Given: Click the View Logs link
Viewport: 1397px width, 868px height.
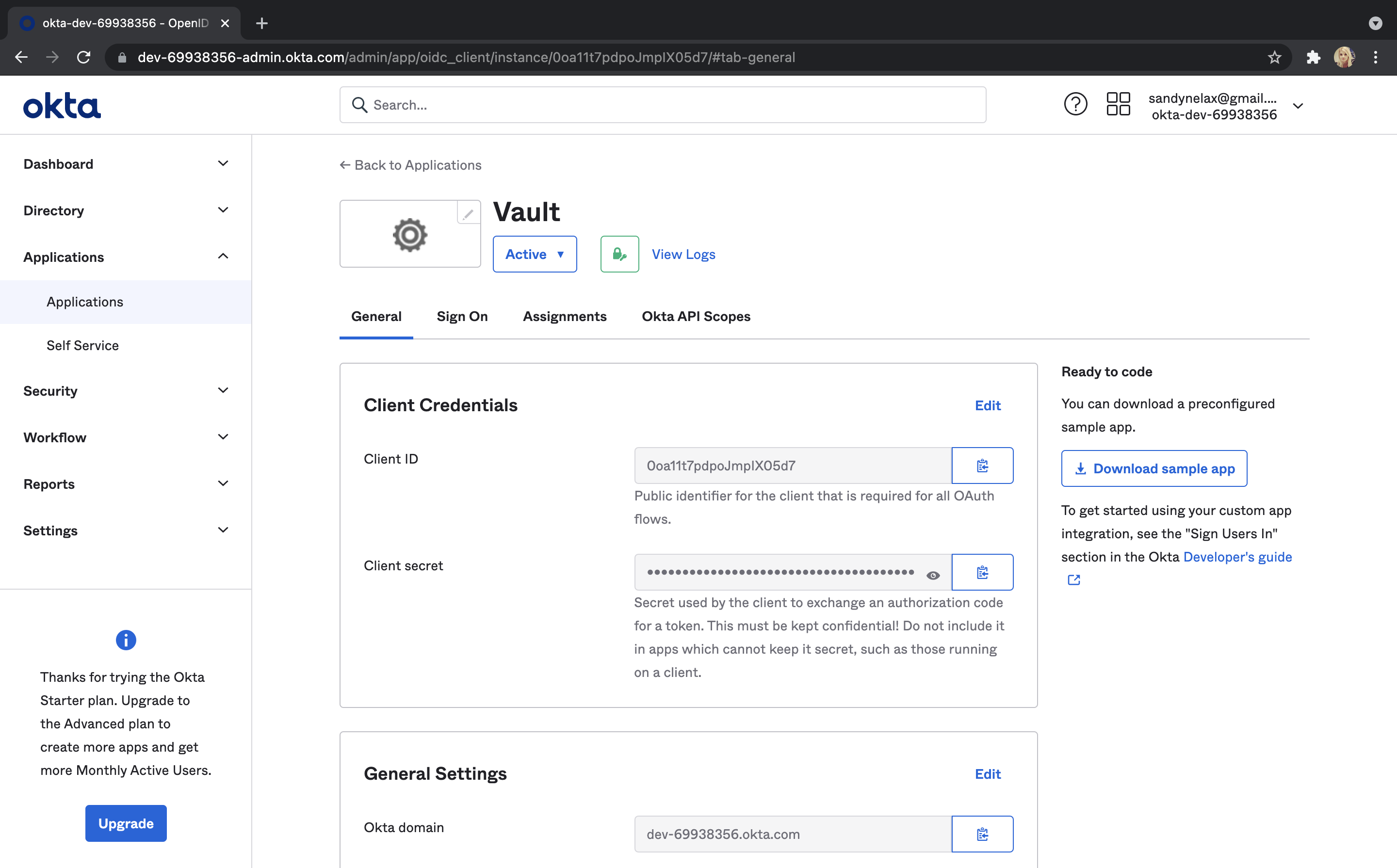Looking at the screenshot, I should 682,254.
